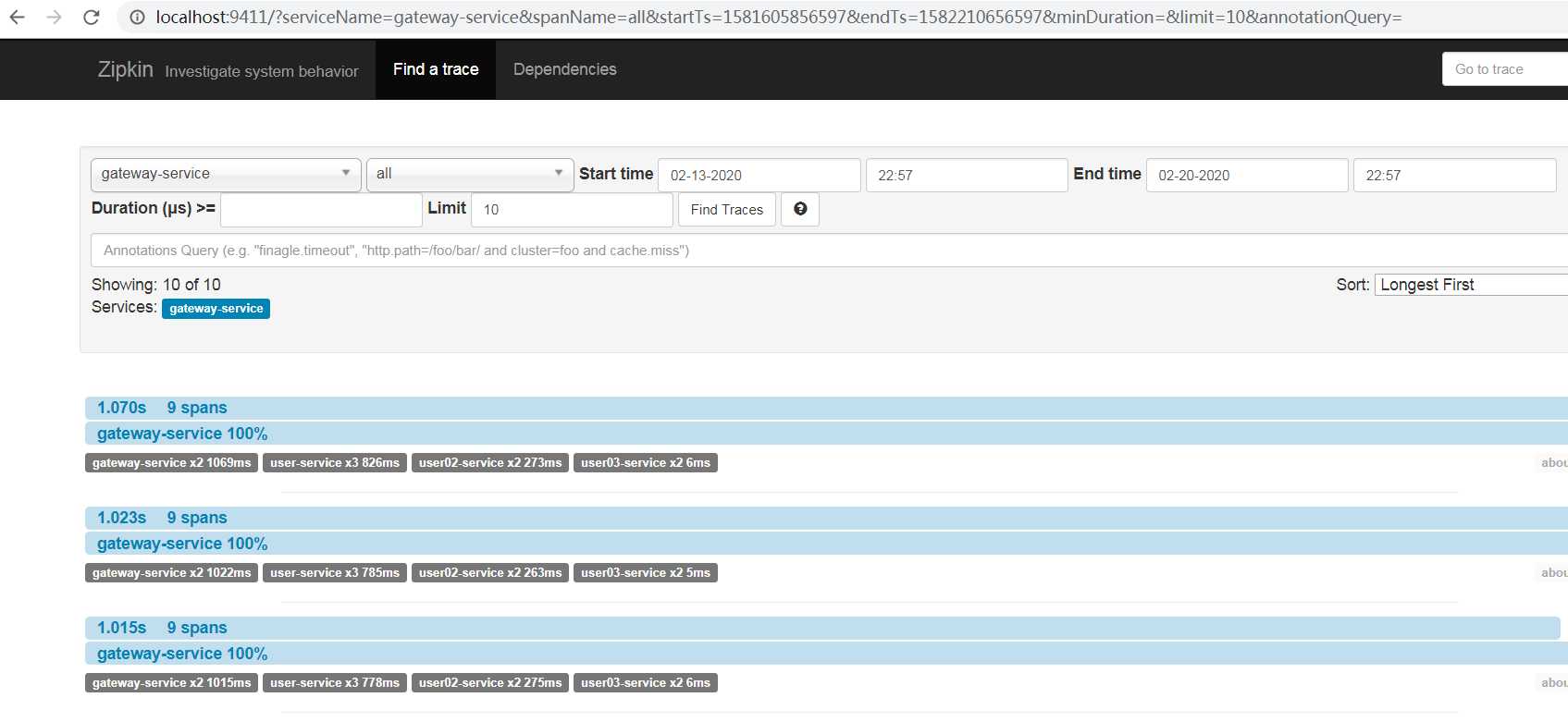Click the user-service x3 826ms label

point(335,463)
